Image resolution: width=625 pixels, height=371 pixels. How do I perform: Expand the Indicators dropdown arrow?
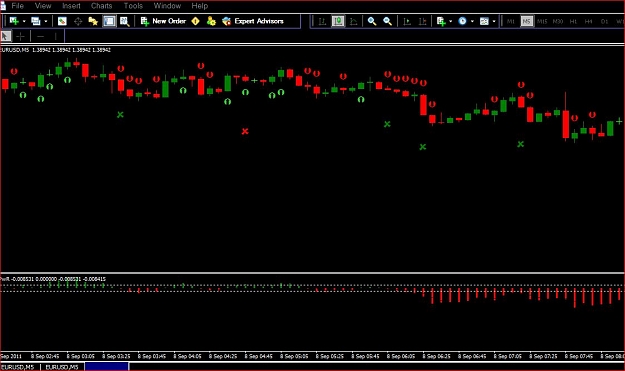(x=450, y=21)
